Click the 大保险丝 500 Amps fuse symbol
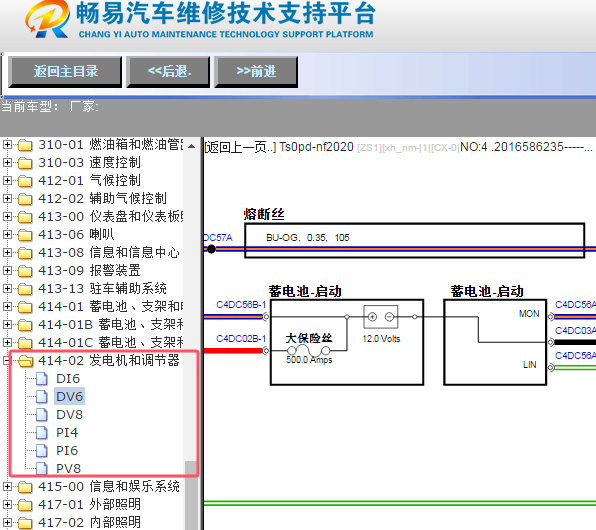This screenshot has height=530, width=596. (x=309, y=350)
